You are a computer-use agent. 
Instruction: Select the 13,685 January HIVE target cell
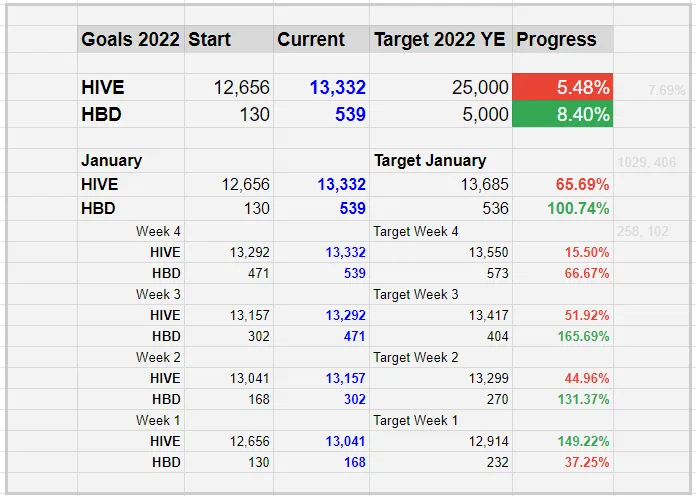pos(441,184)
